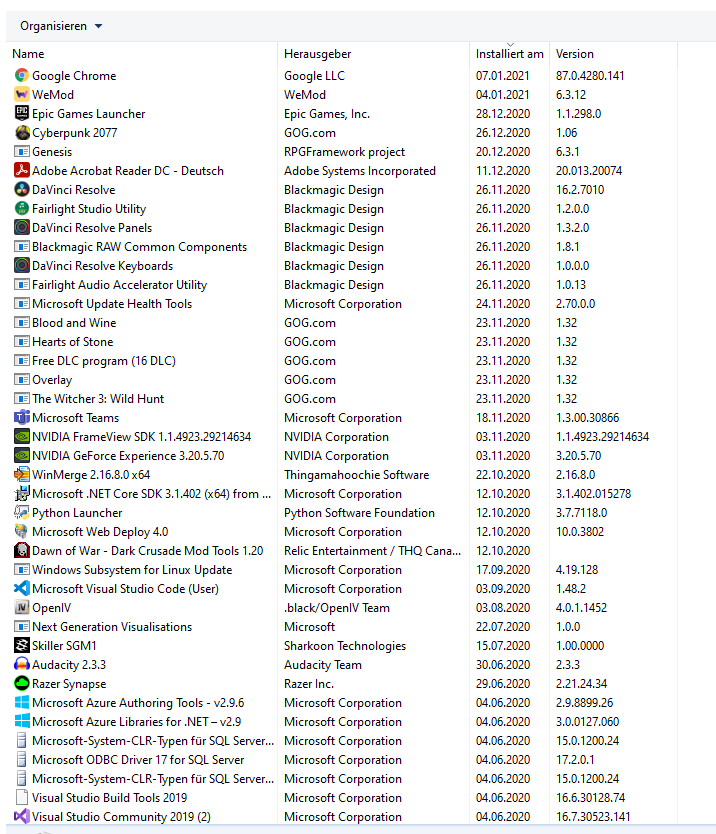This screenshot has width=716, height=834.
Task: Click the Azure Libraries for .NET icon
Action: [22, 722]
